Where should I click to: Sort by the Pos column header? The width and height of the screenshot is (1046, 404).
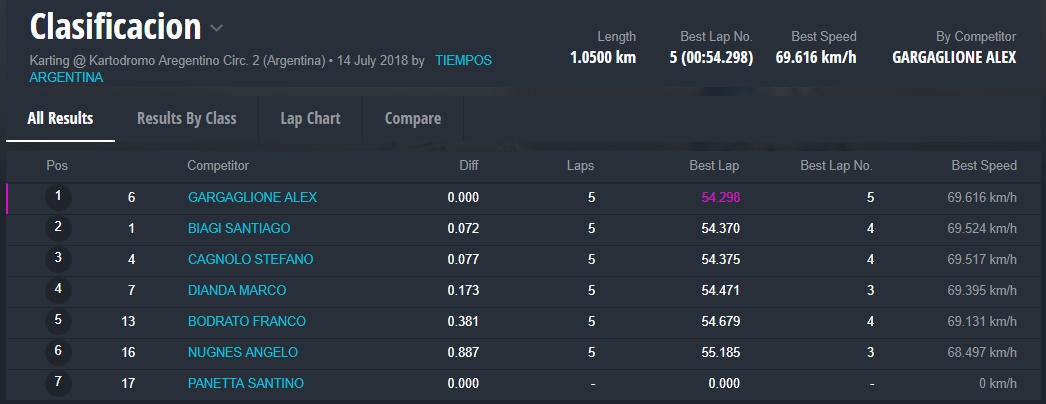click(57, 165)
